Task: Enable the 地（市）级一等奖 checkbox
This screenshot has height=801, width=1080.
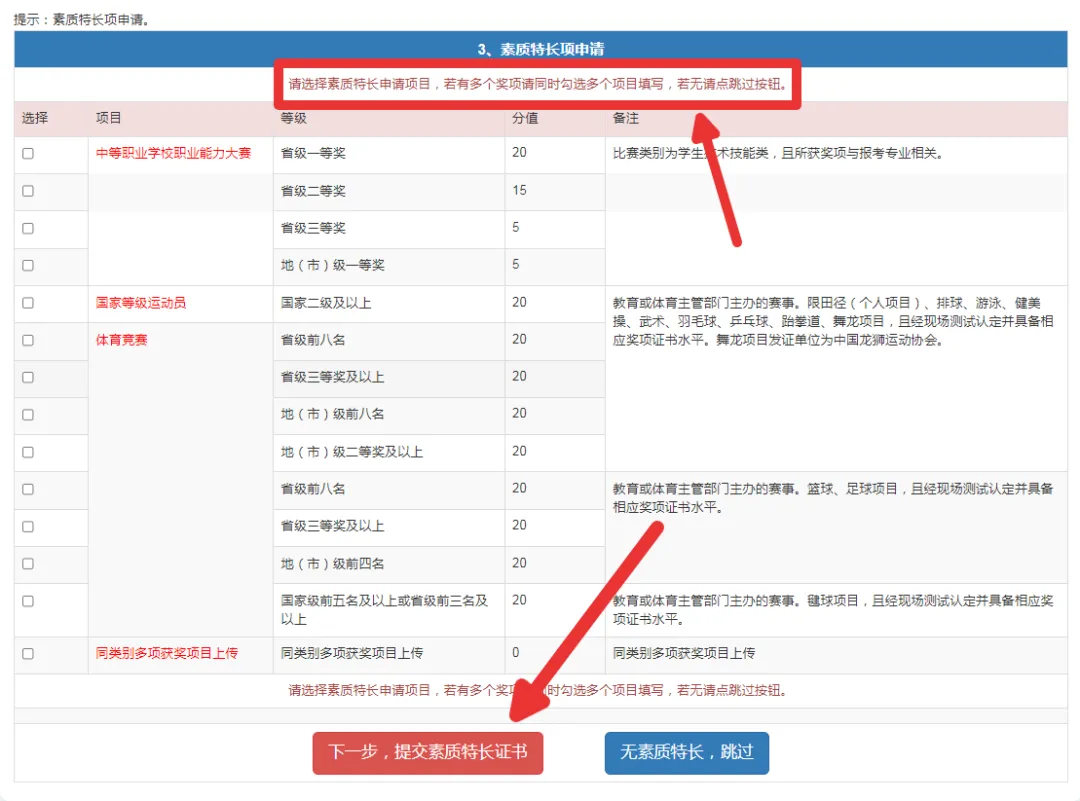Action: pos(28,266)
